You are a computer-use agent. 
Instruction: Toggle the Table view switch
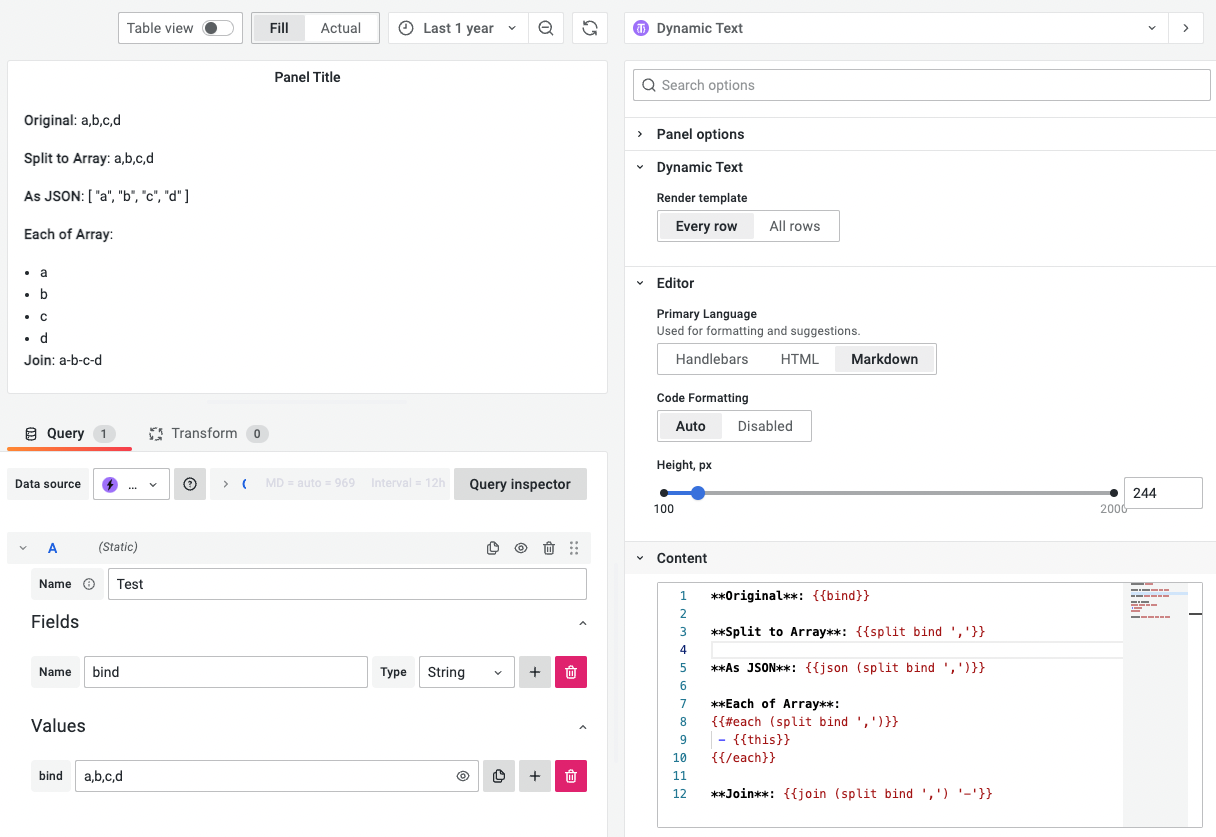click(x=217, y=28)
